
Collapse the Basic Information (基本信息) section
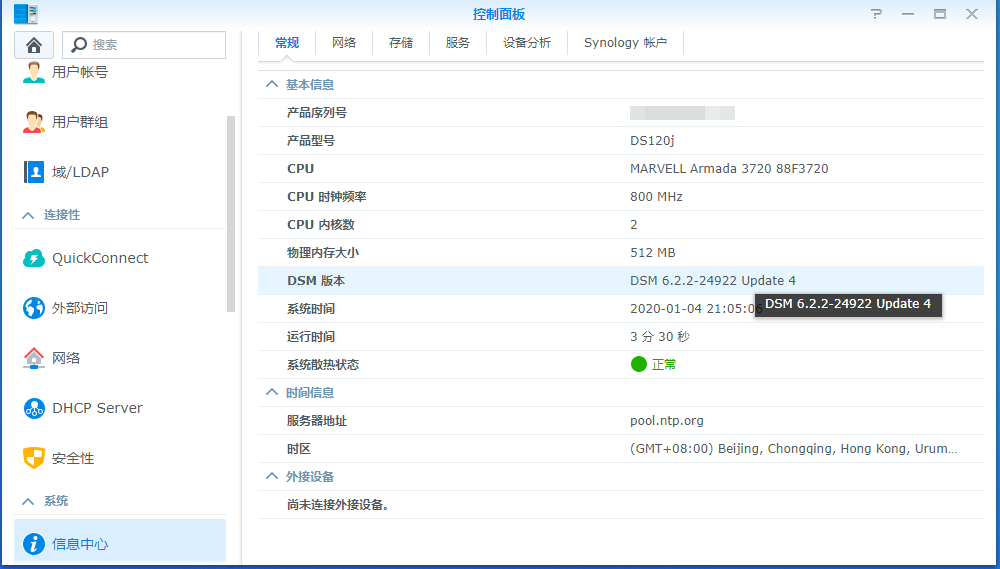coord(271,85)
